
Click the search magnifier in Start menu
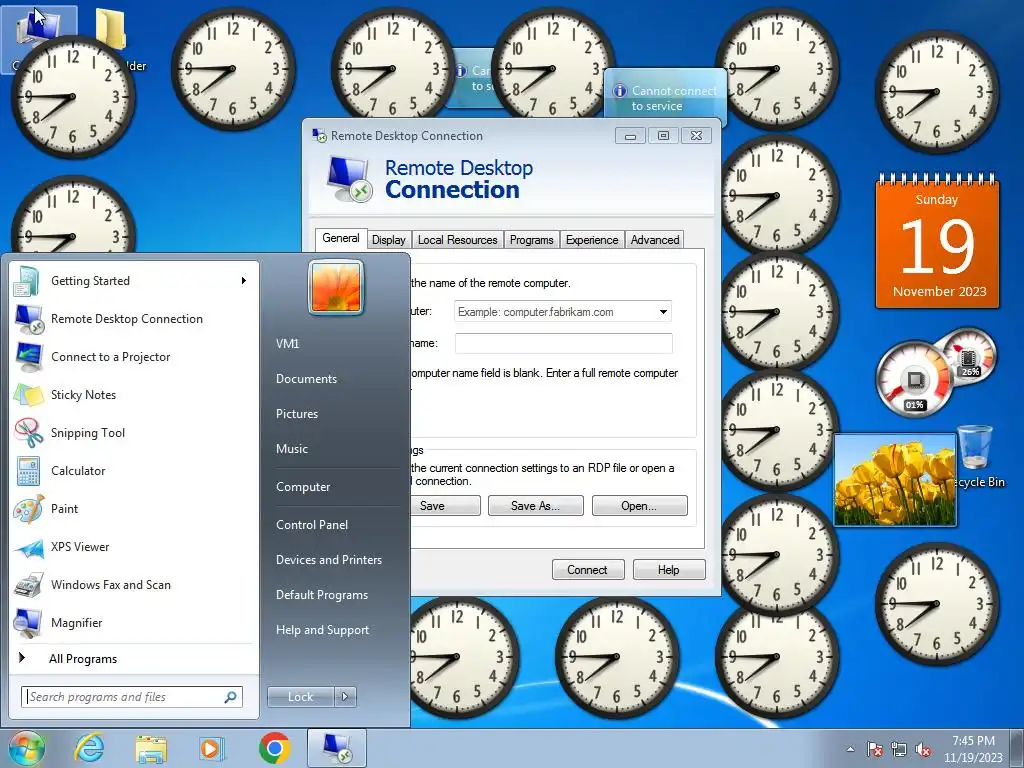pyautogui.click(x=231, y=697)
